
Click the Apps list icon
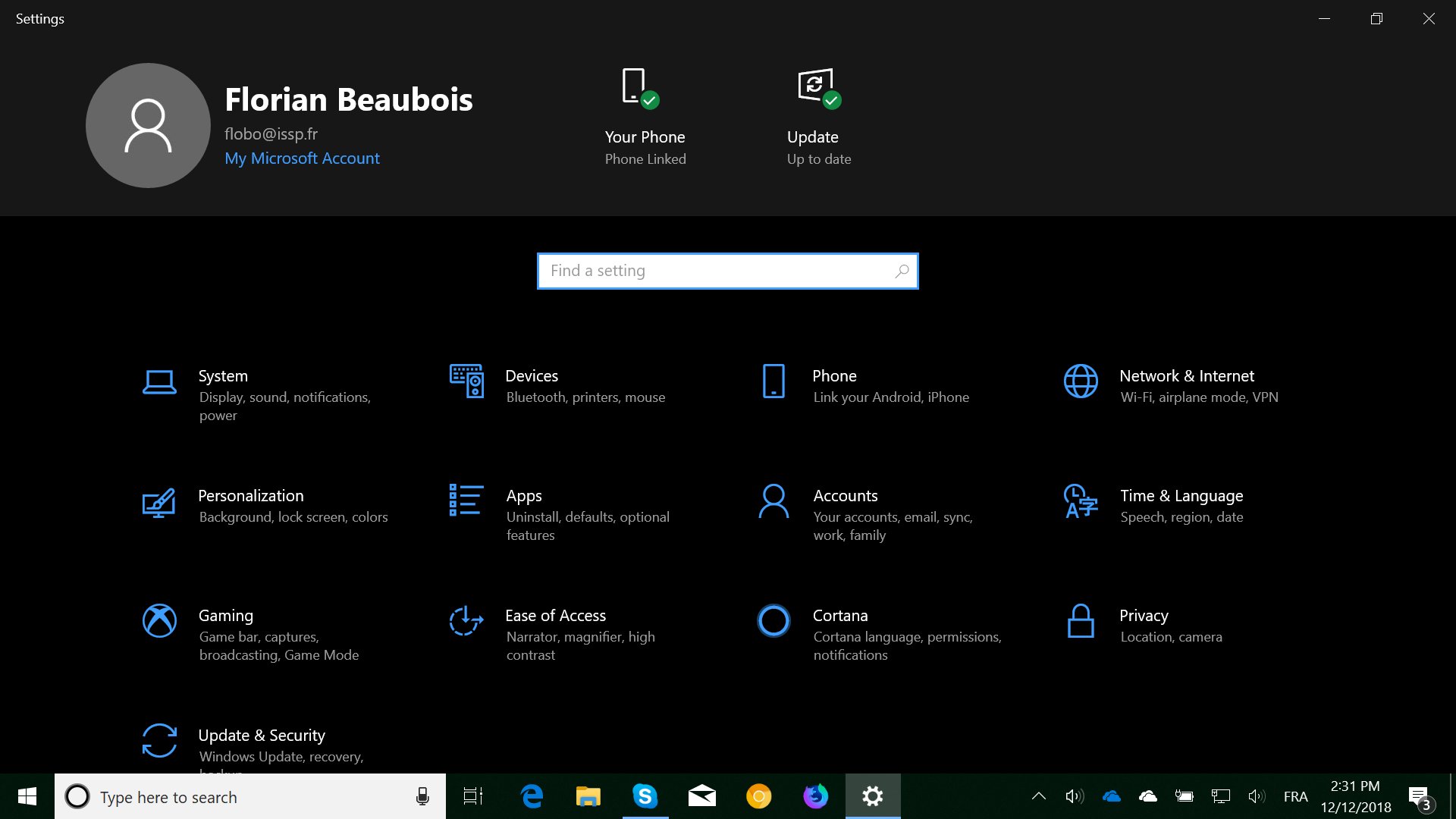click(x=466, y=500)
